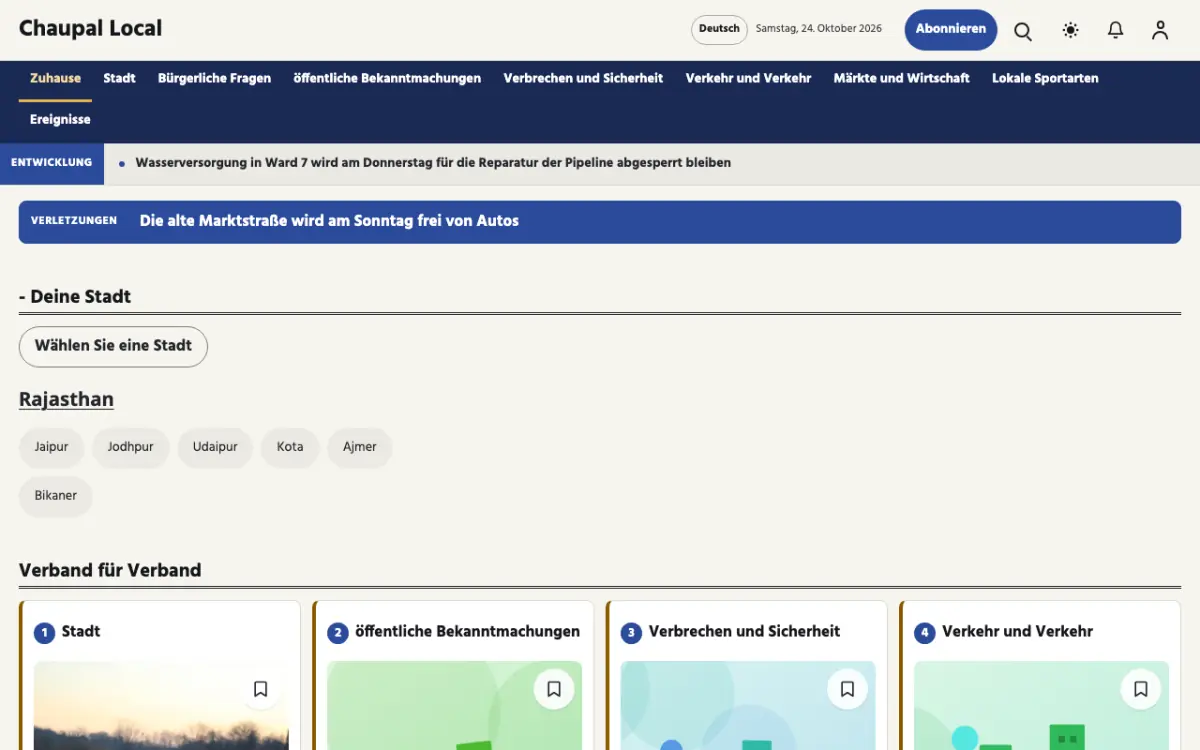1200x750 pixels.
Task: Select the Jodhpur city chip
Action: click(131, 447)
